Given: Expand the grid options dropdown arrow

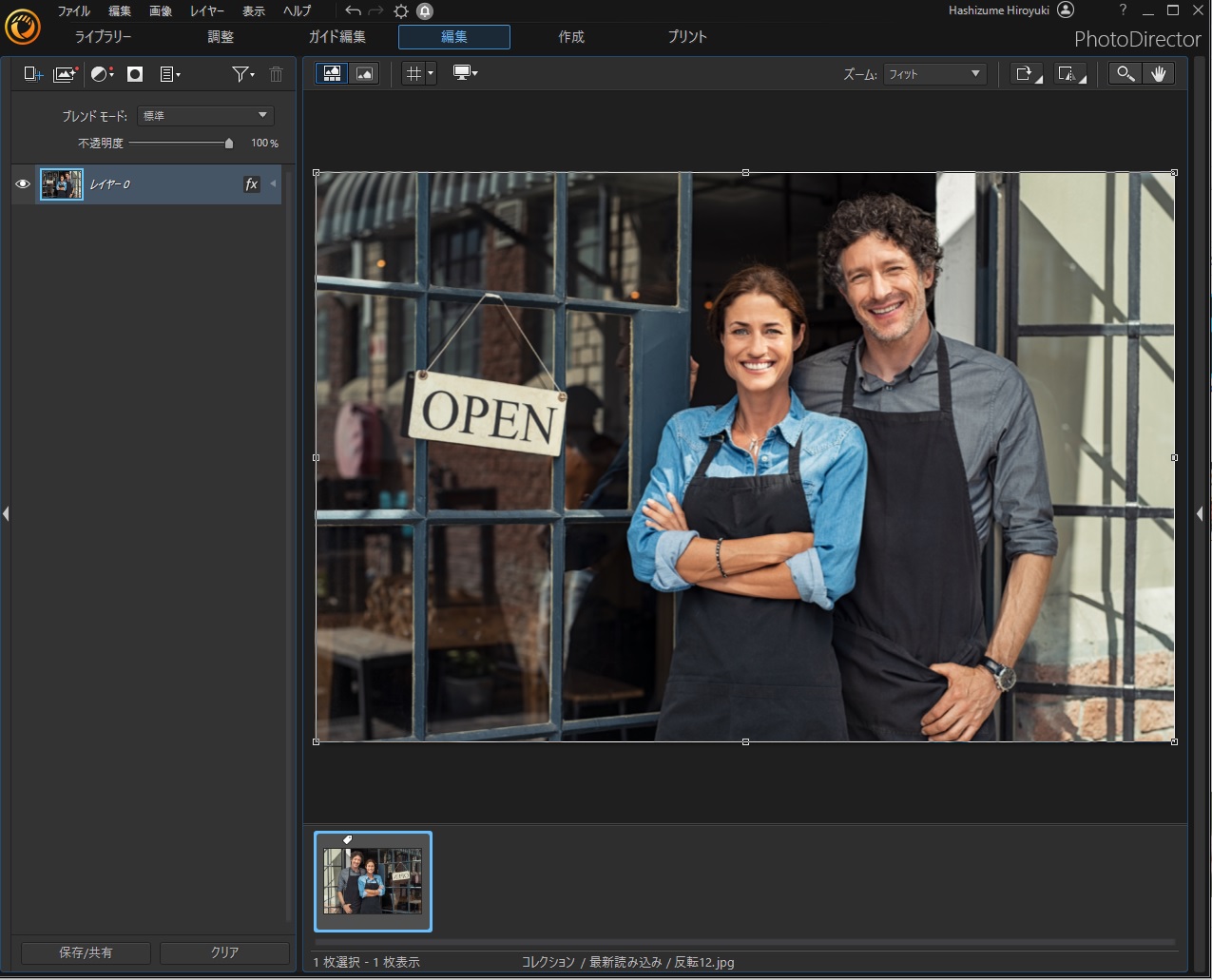Looking at the screenshot, I should (x=431, y=74).
